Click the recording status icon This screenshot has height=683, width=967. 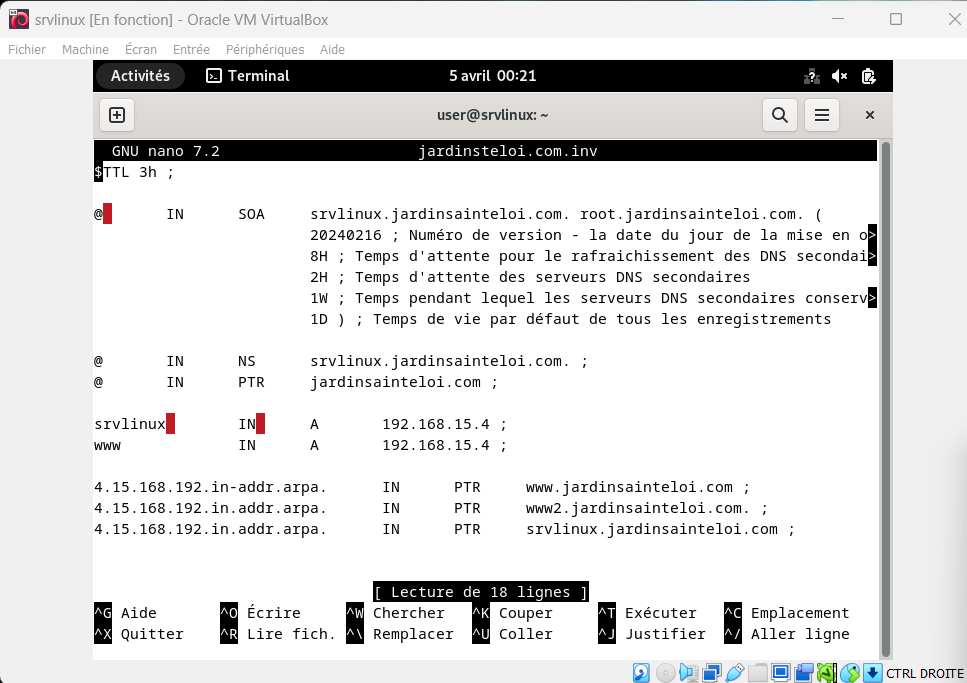tap(804, 672)
